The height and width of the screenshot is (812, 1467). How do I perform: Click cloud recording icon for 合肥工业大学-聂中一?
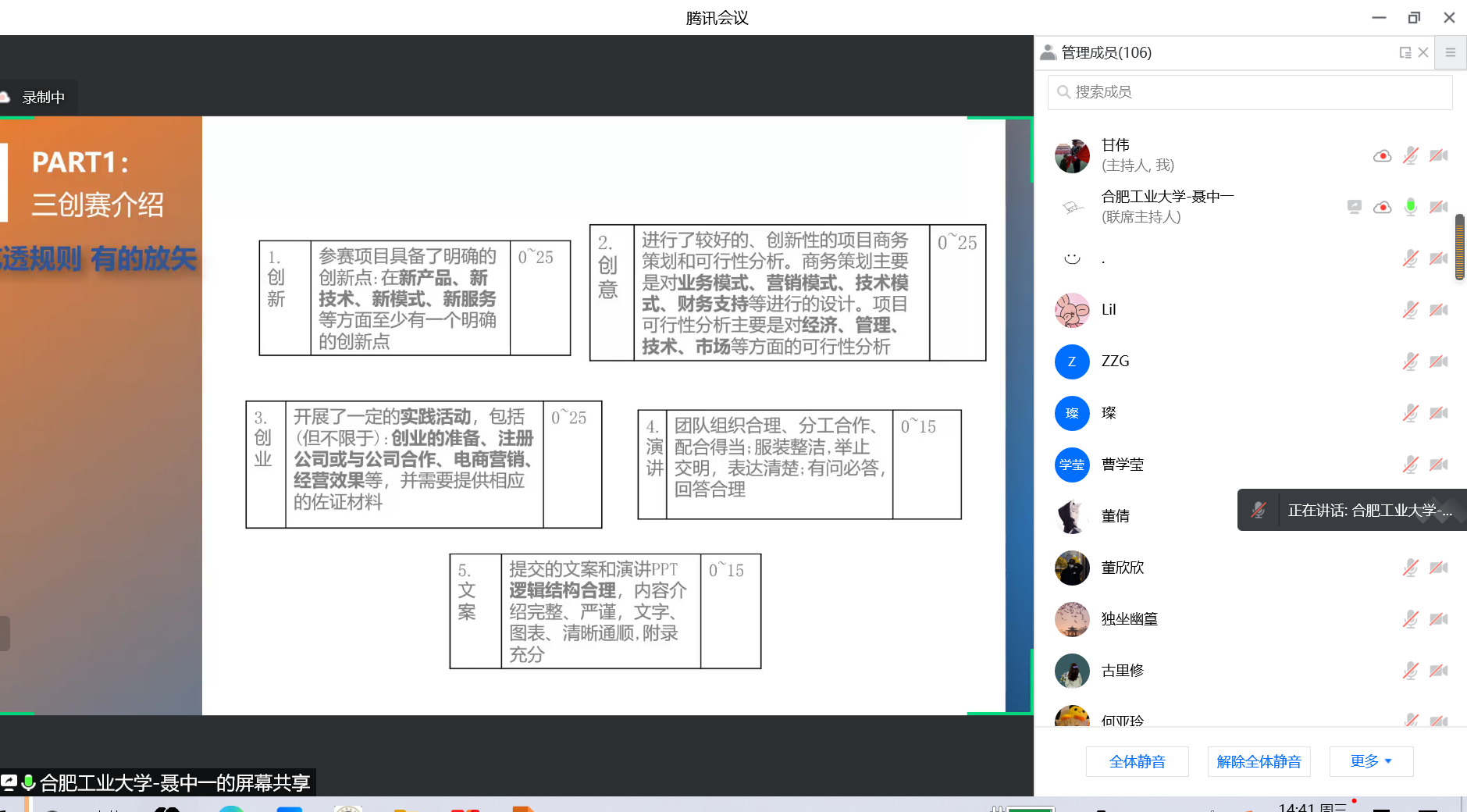(1382, 207)
